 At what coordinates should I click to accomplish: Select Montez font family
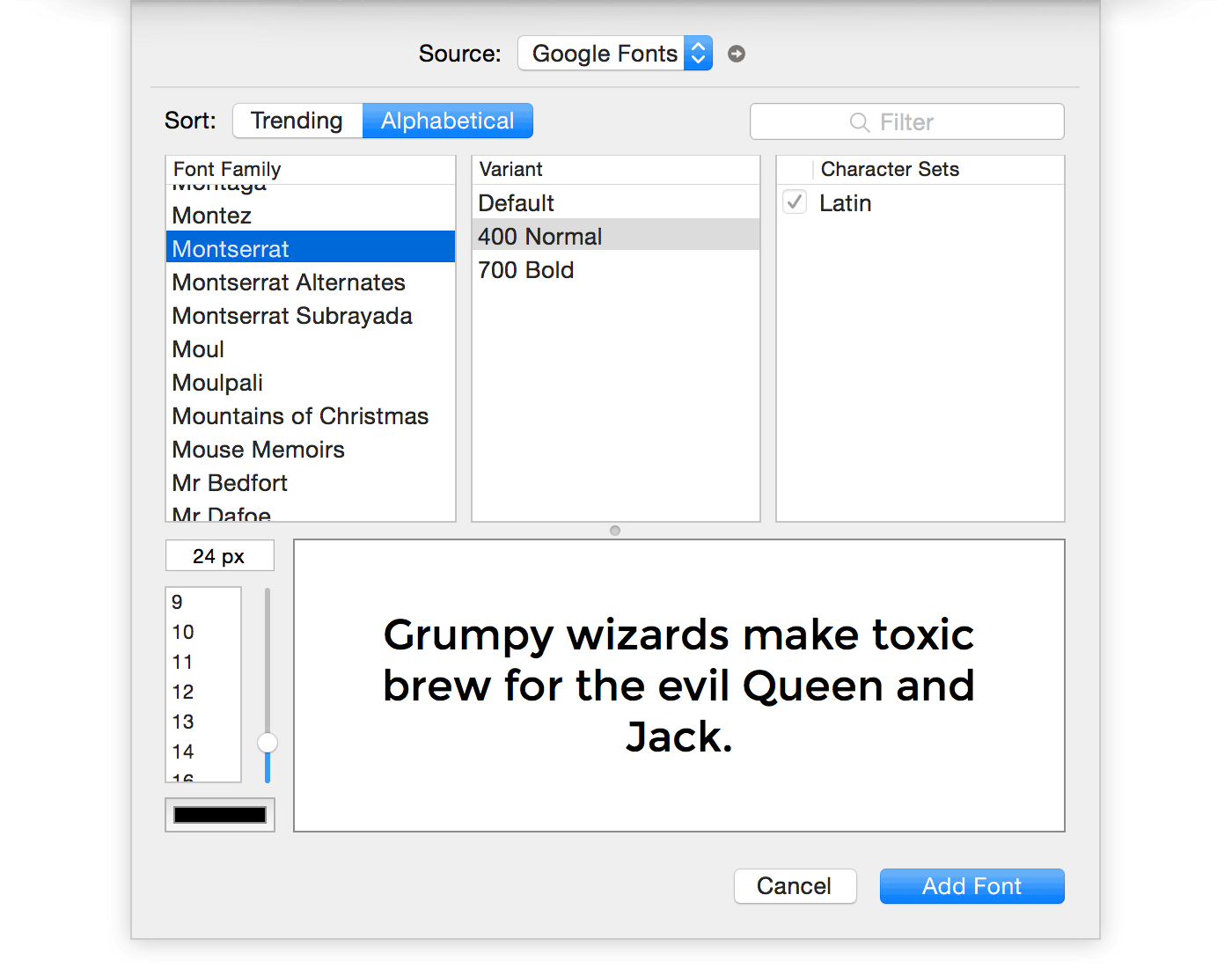311,216
